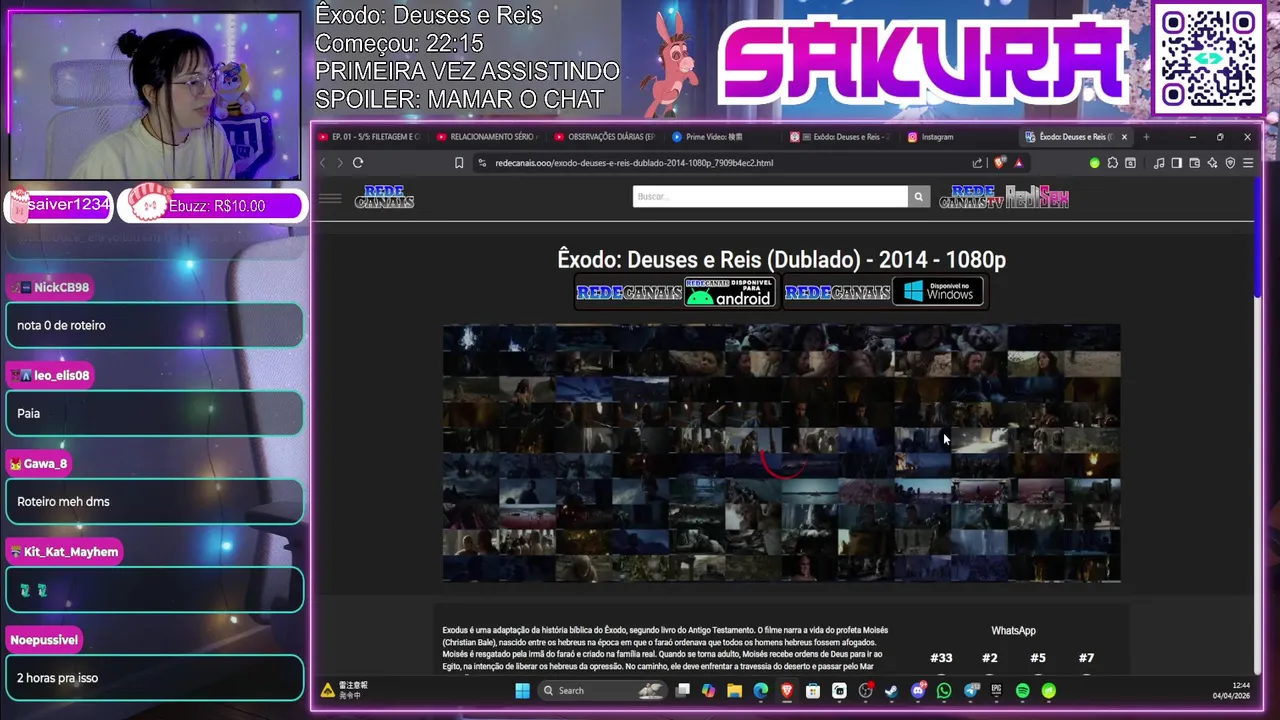Viewport: 1280px width, 720px height.
Task: Open the Brave Rewards triangle icon
Action: [x=1018, y=163]
